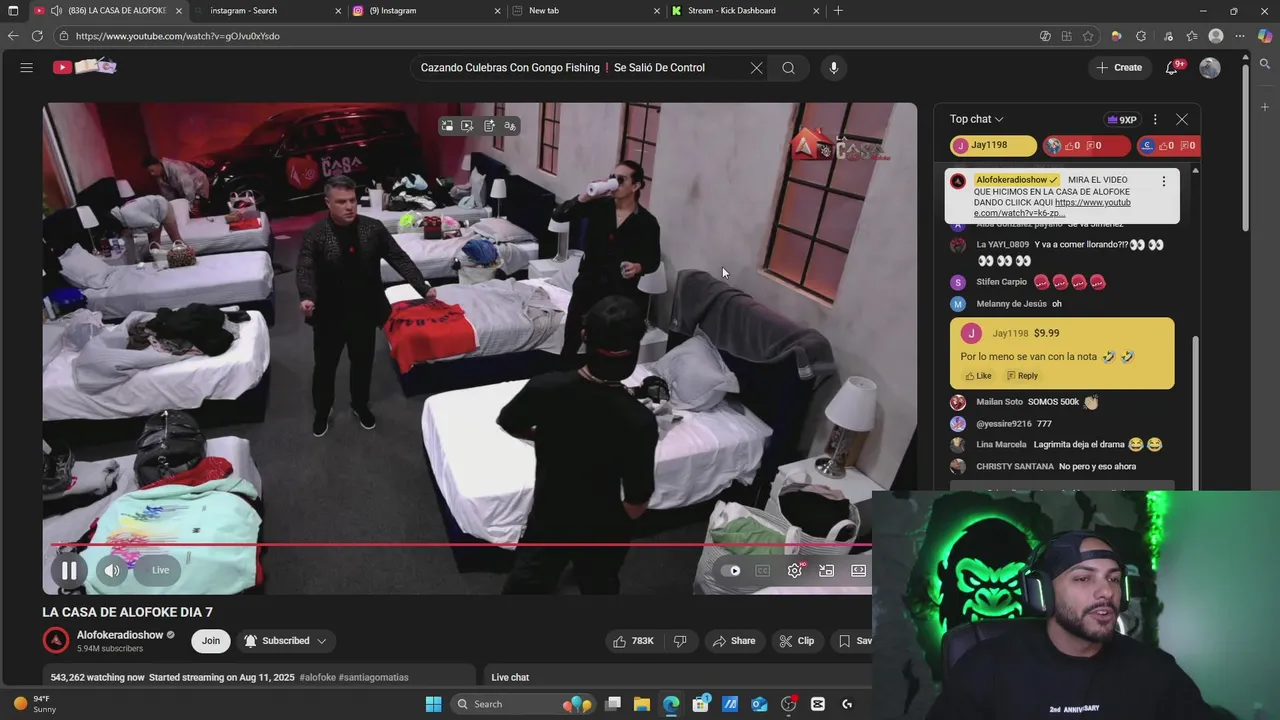The image size is (1280, 720).
Task: Click the search magnifier button
Action: point(788,68)
